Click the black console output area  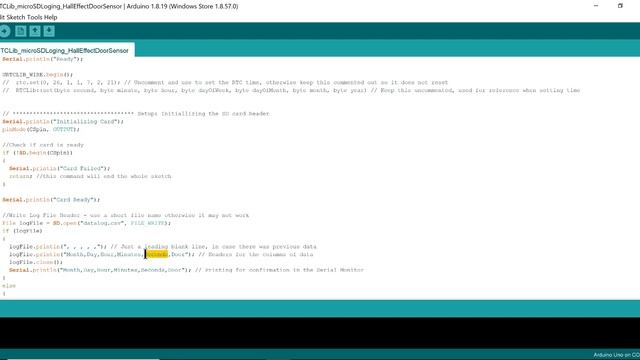click(320, 333)
